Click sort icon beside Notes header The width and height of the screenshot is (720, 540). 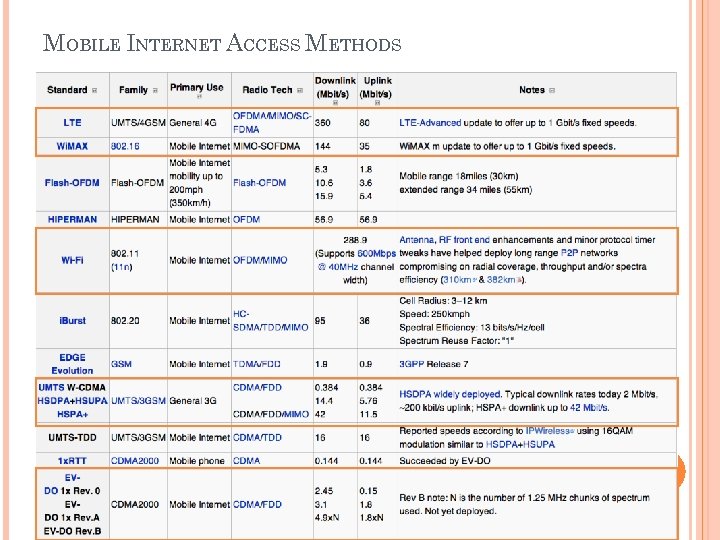(x=551, y=90)
